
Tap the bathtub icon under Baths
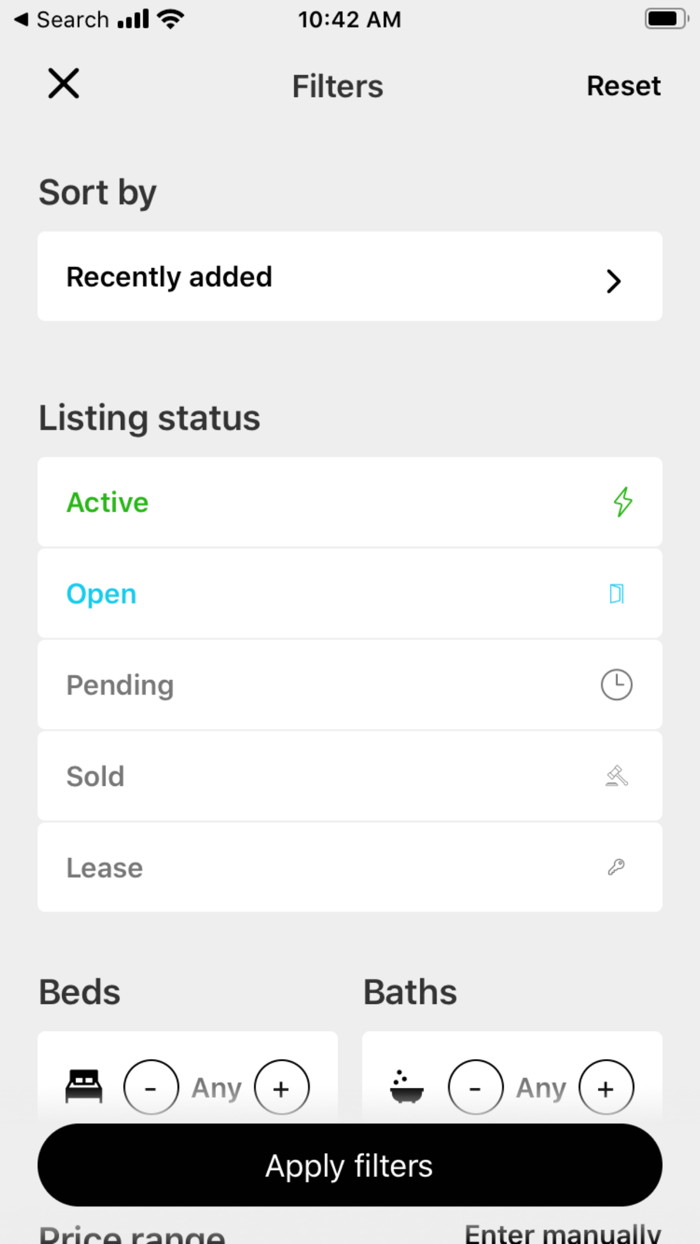(x=407, y=1087)
